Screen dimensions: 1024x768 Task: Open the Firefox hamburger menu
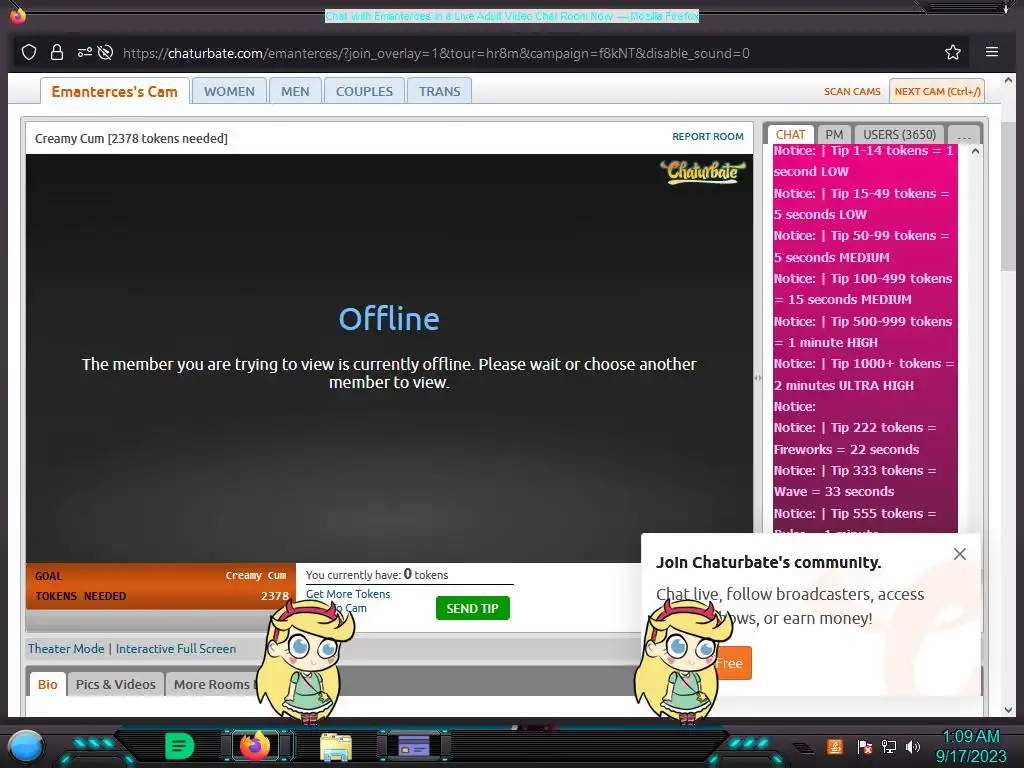click(991, 52)
